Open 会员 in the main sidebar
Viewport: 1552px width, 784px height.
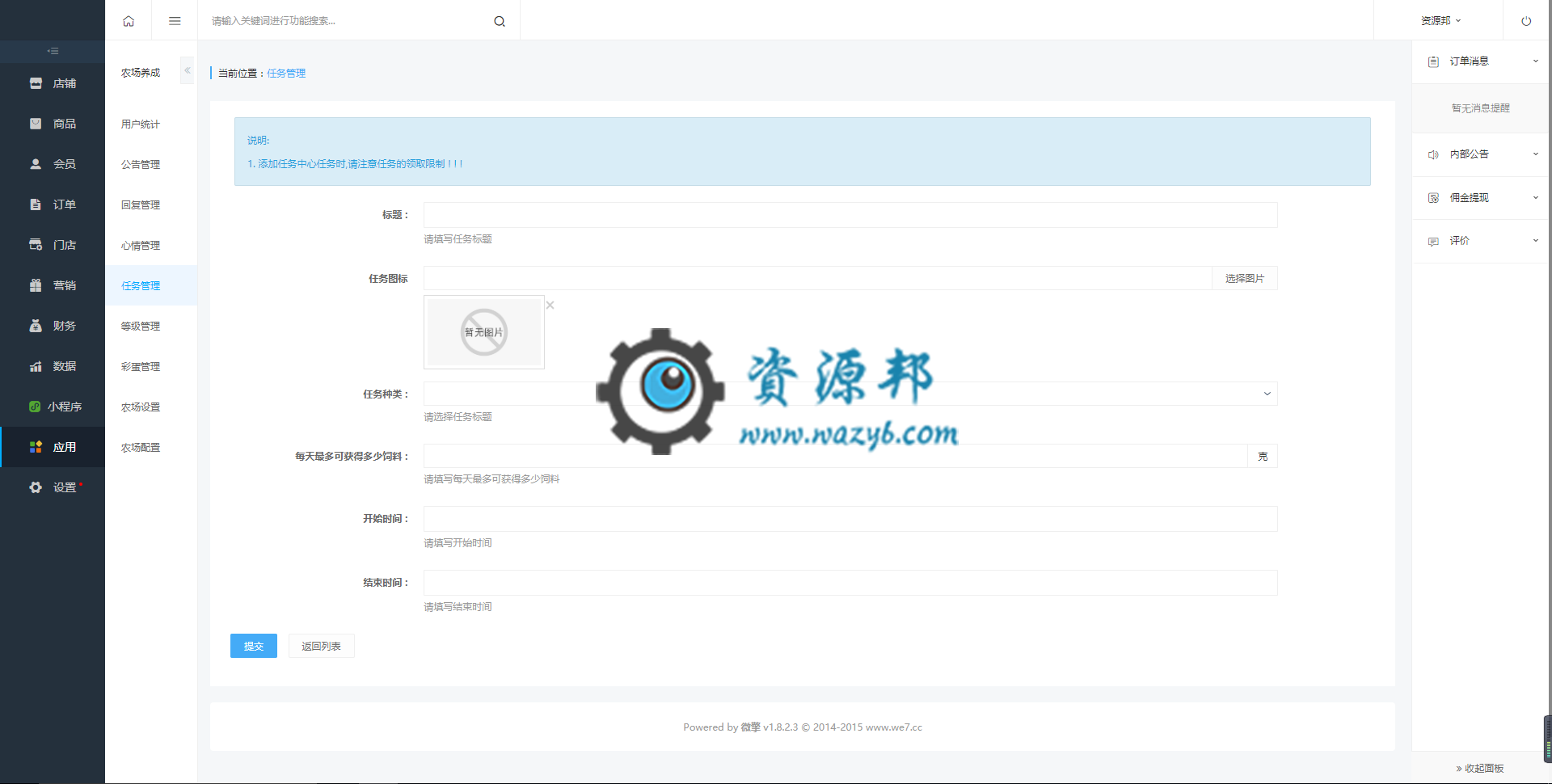[x=53, y=164]
